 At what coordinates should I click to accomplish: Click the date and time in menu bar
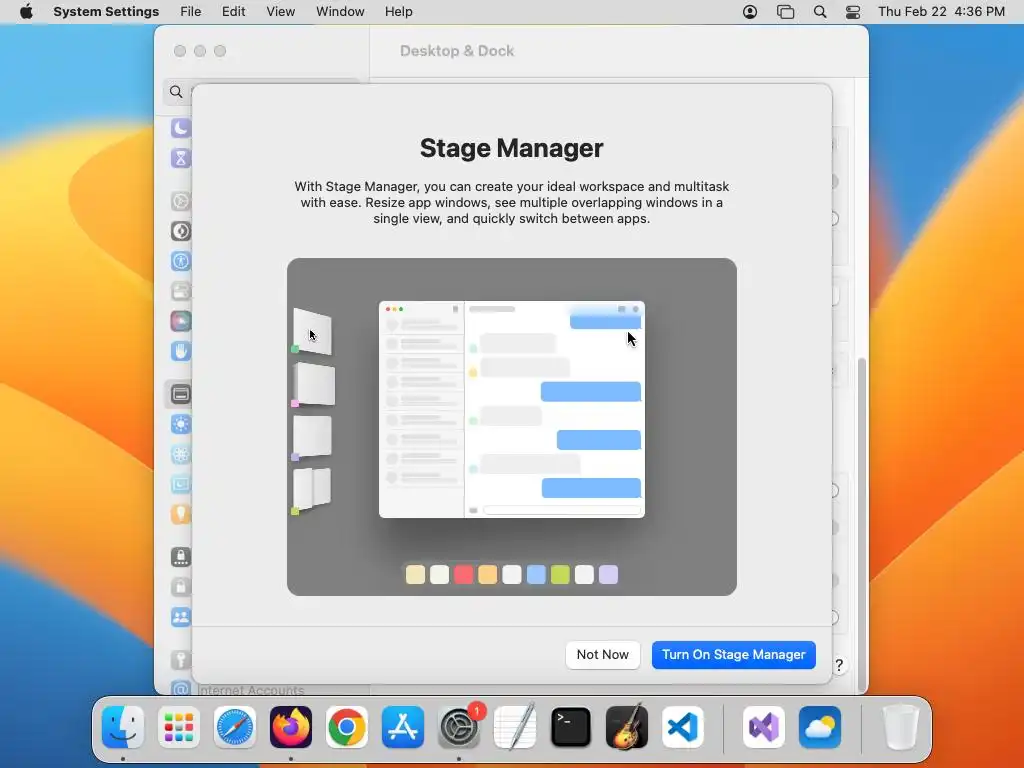click(x=941, y=12)
